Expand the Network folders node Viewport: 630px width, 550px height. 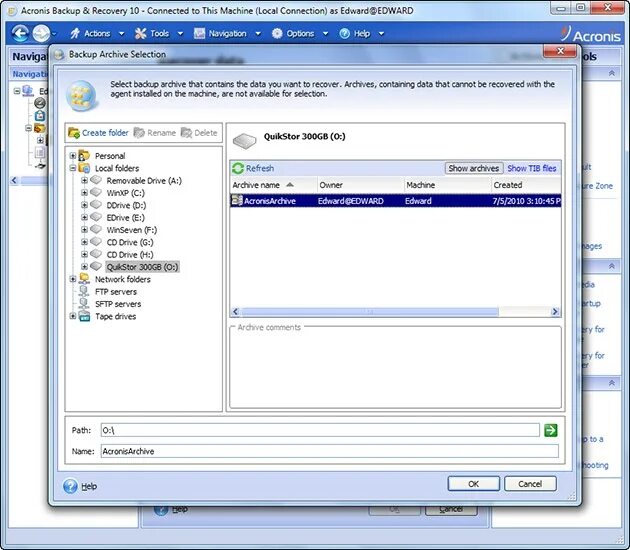[73, 279]
